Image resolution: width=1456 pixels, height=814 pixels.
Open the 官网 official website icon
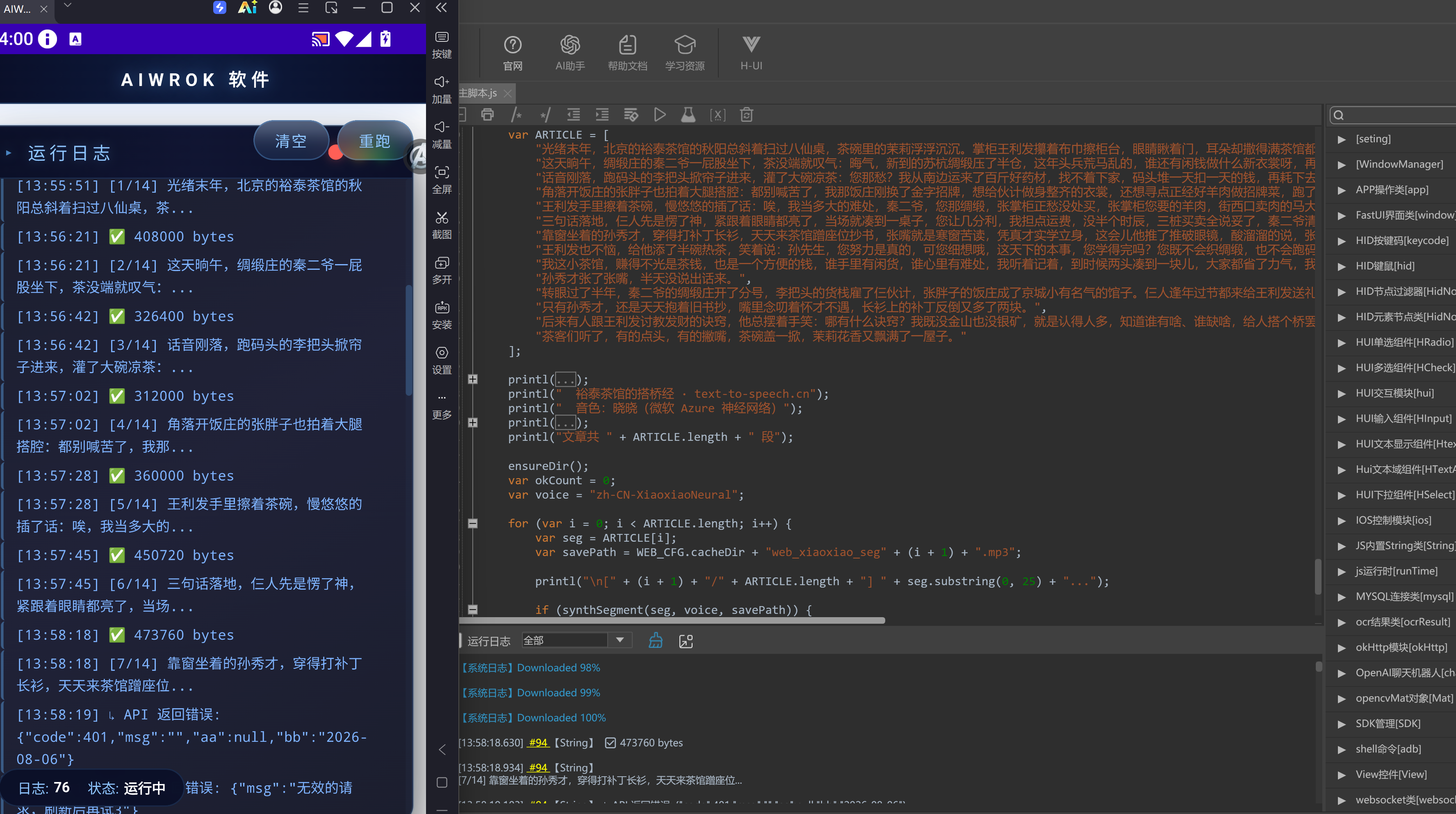512,52
